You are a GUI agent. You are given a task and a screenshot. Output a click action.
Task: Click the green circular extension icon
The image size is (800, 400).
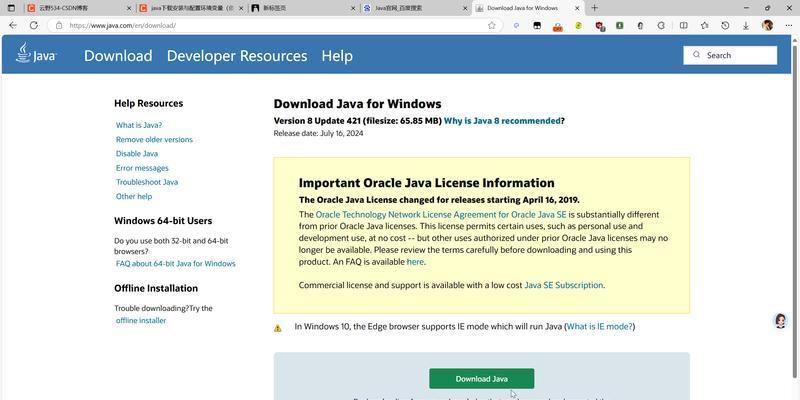[x=578, y=25]
